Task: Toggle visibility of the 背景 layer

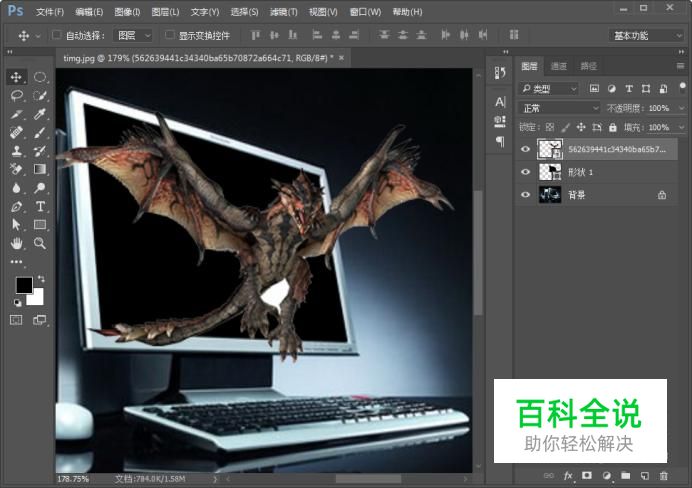Action: [526, 195]
